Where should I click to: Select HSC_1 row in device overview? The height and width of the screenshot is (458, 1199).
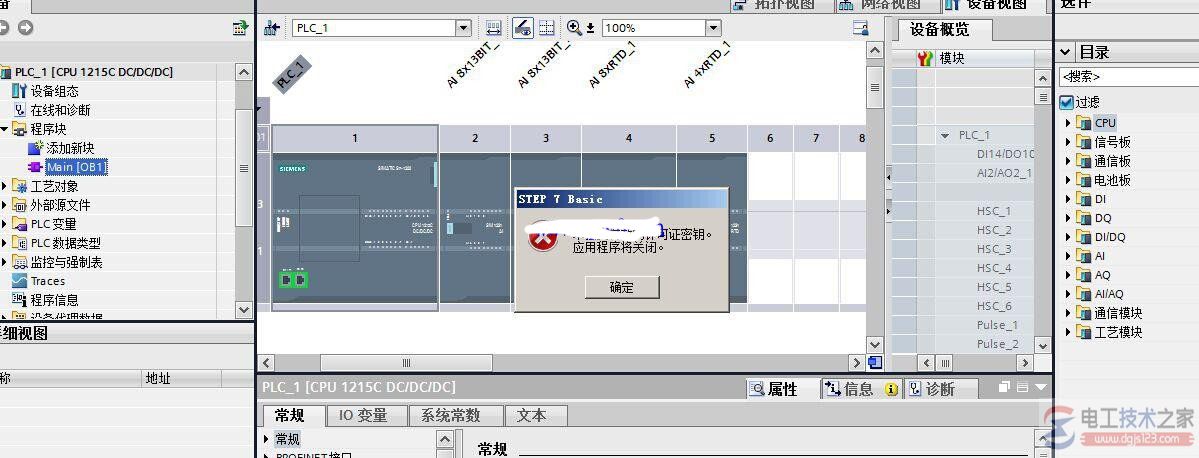[993, 211]
